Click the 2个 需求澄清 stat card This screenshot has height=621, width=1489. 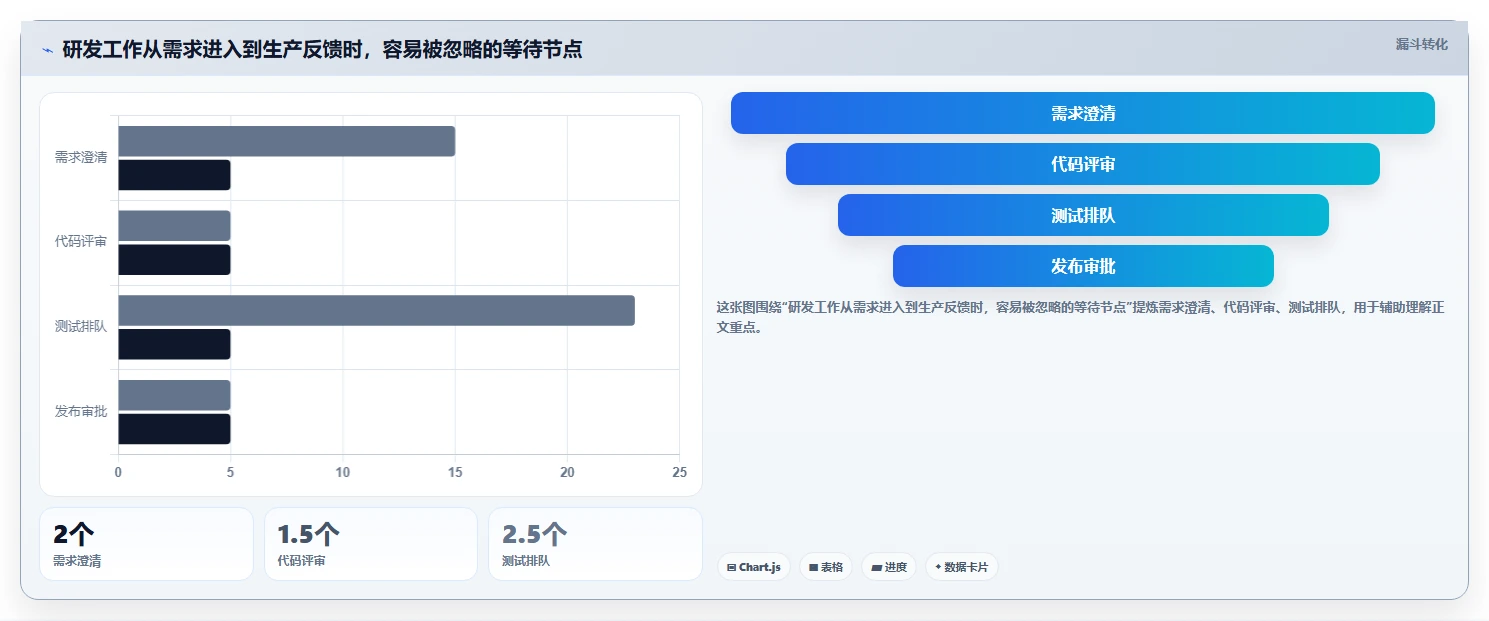coord(146,544)
